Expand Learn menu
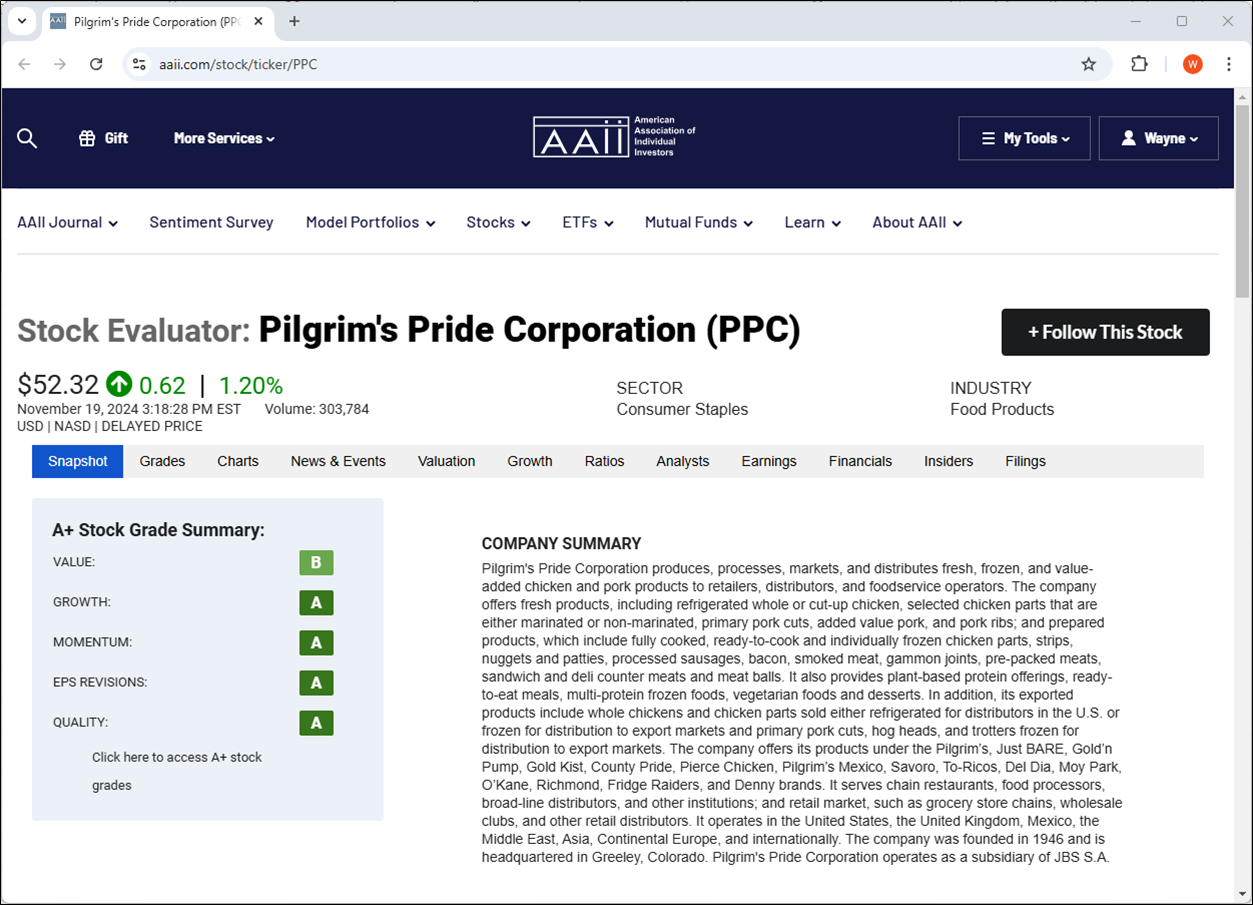1253x905 pixels. click(812, 223)
